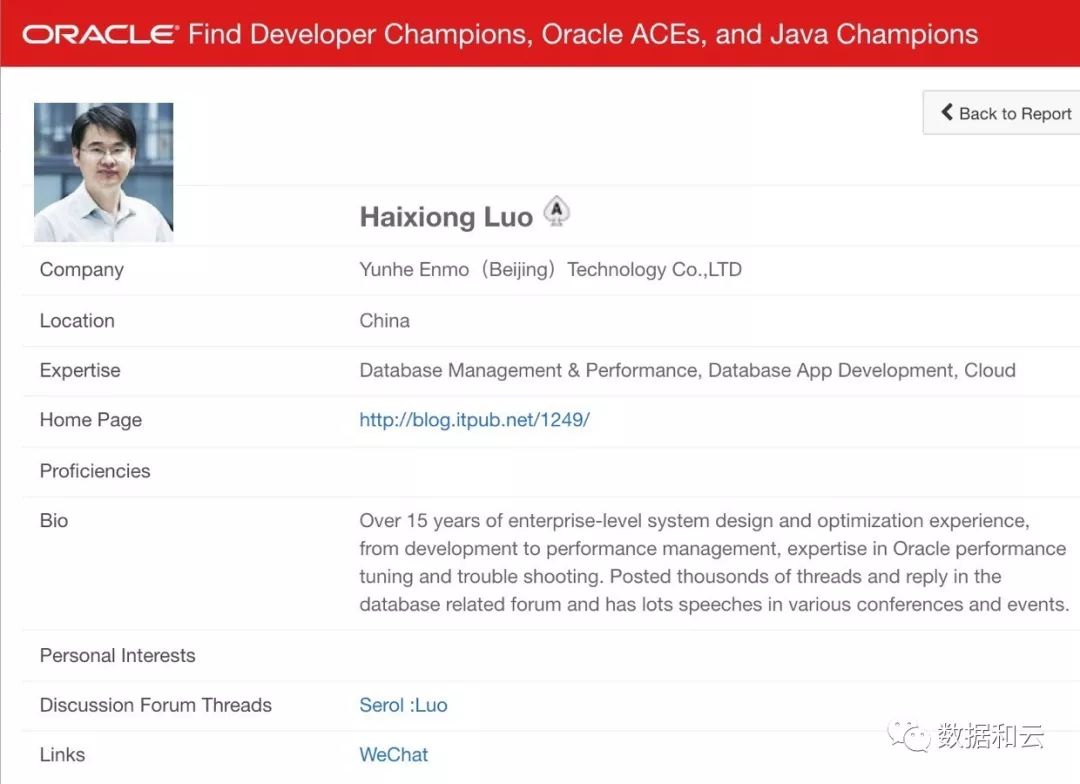The image size is (1080, 784).
Task: Click the Company row label
Action: click(x=82, y=270)
